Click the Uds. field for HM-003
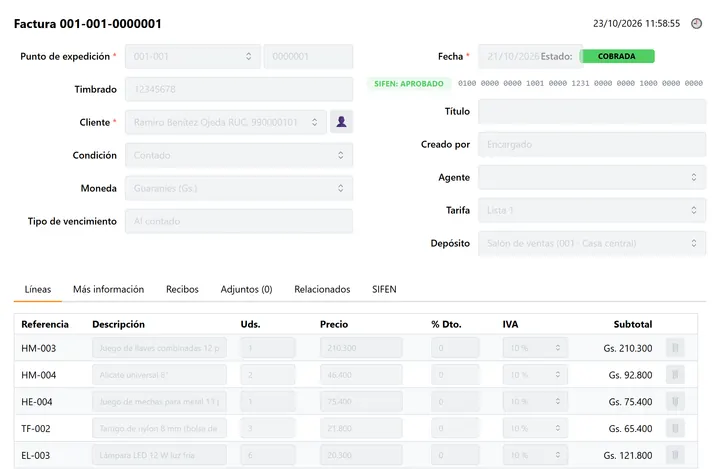The image size is (720, 469). tap(268, 348)
